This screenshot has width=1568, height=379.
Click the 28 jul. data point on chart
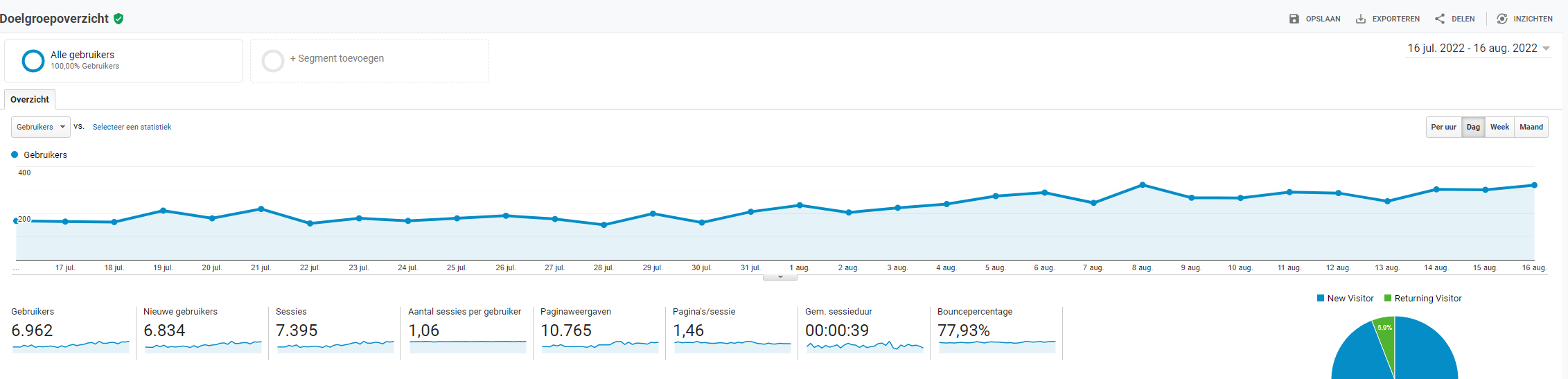tap(604, 224)
